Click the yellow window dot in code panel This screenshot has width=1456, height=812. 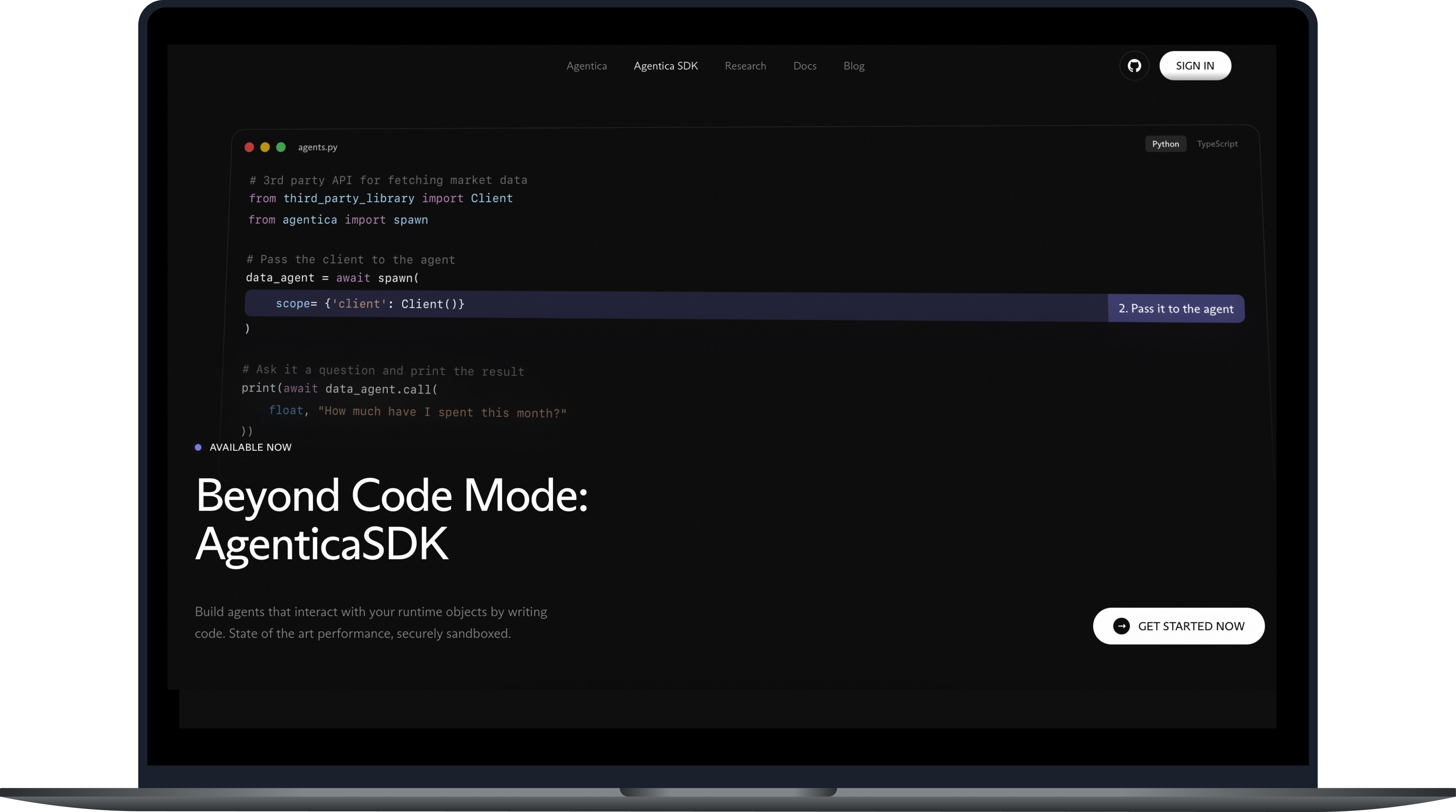[x=265, y=147]
